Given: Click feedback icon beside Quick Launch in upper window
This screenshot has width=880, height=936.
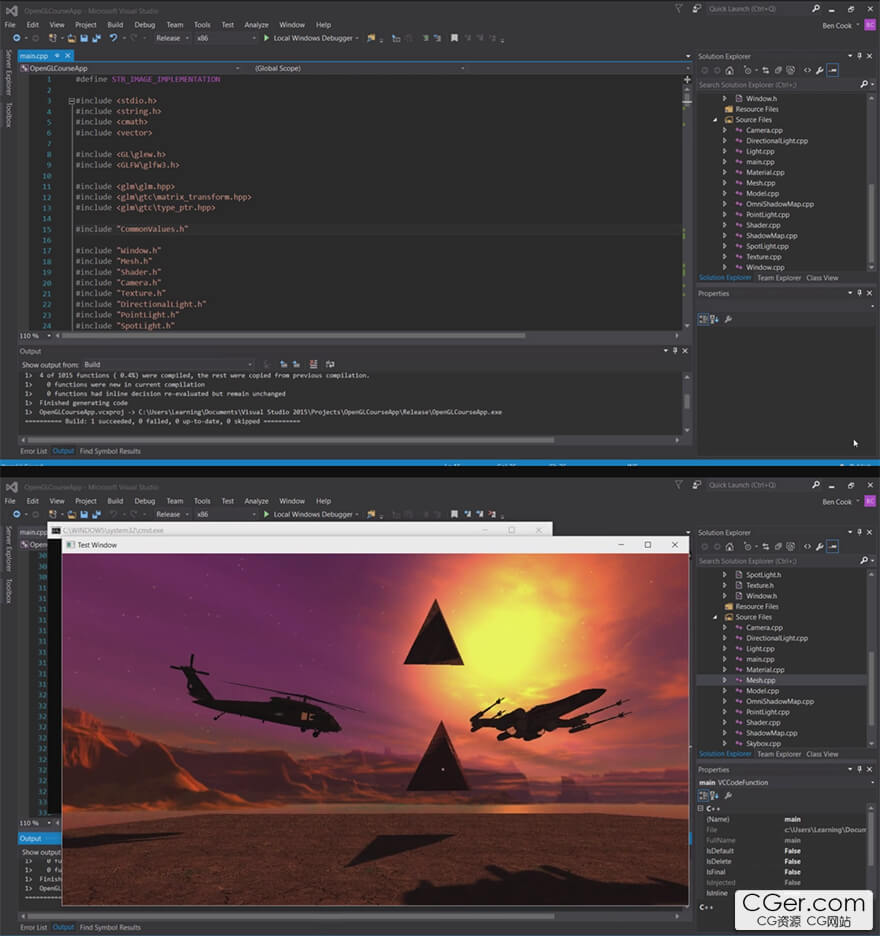Looking at the screenshot, I should pyautogui.click(x=696, y=9).
